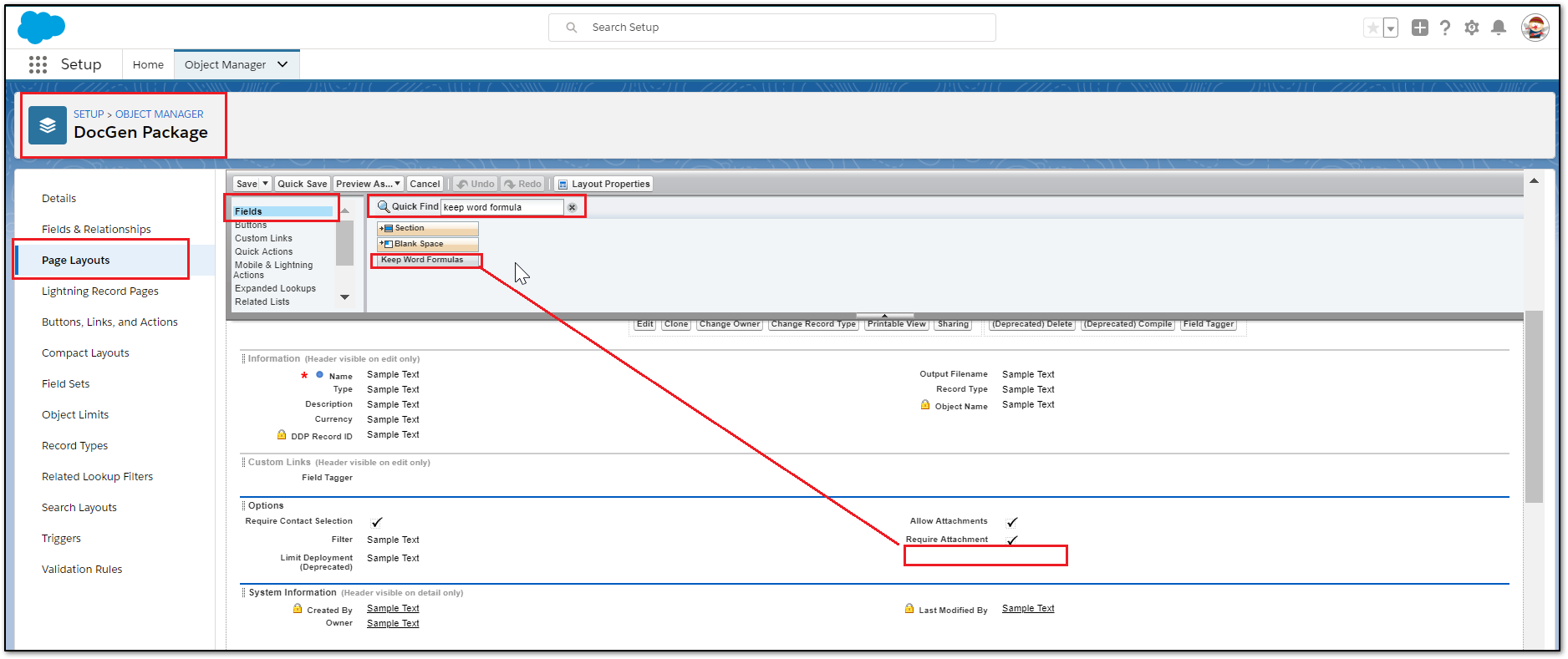
Task: Open the notifications bell
Action: pos(1499,28)
